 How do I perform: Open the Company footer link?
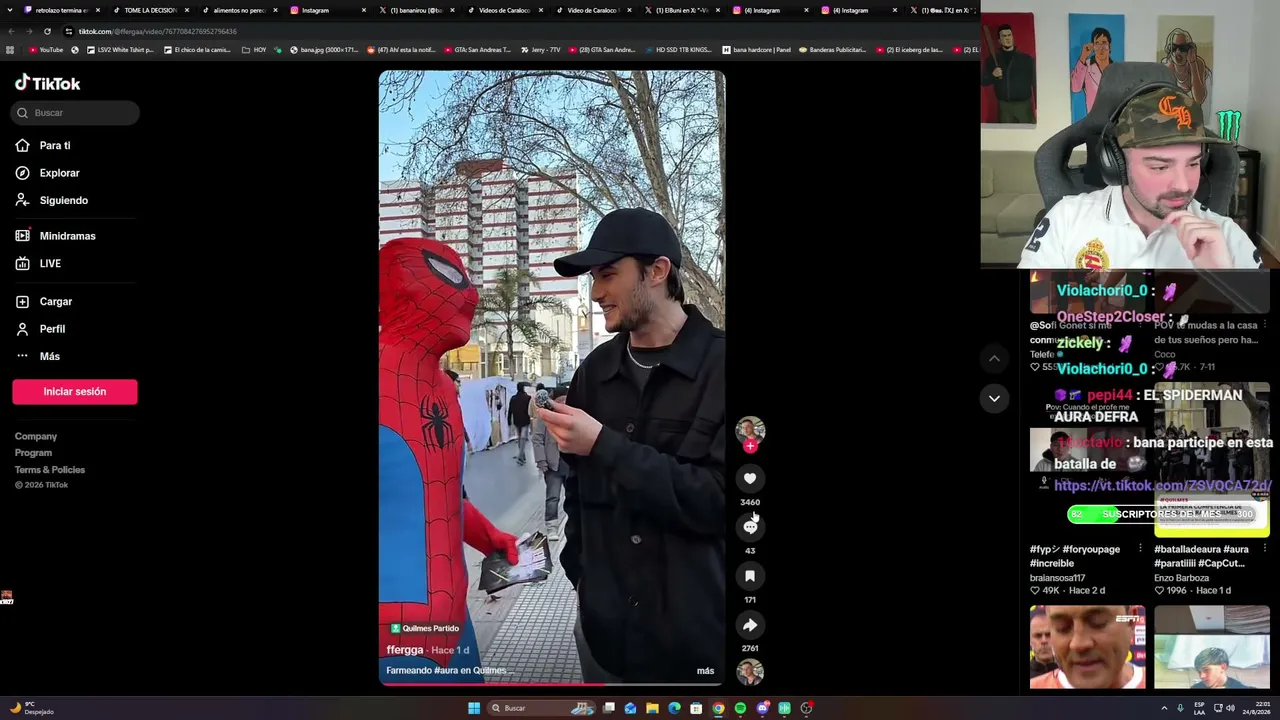pos(36,437)
